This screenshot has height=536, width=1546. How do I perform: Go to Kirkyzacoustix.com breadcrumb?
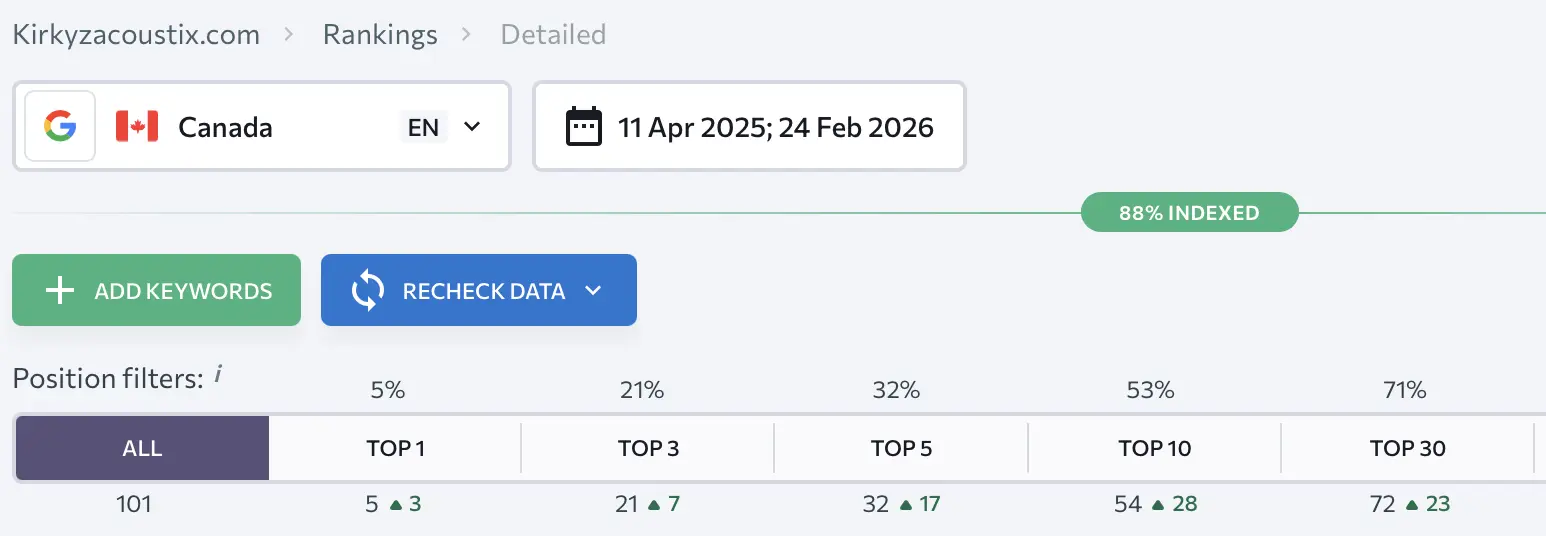point(136,35)
